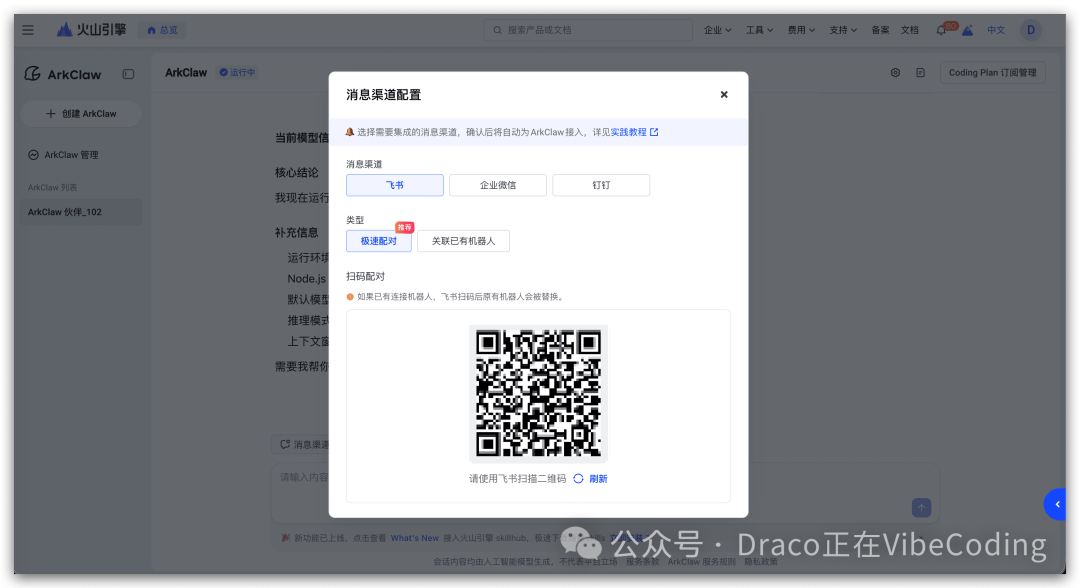Click the refresh icon to regenerate QR code
The width and height of the screenshot is (1080, 588).
pos(580,478)
